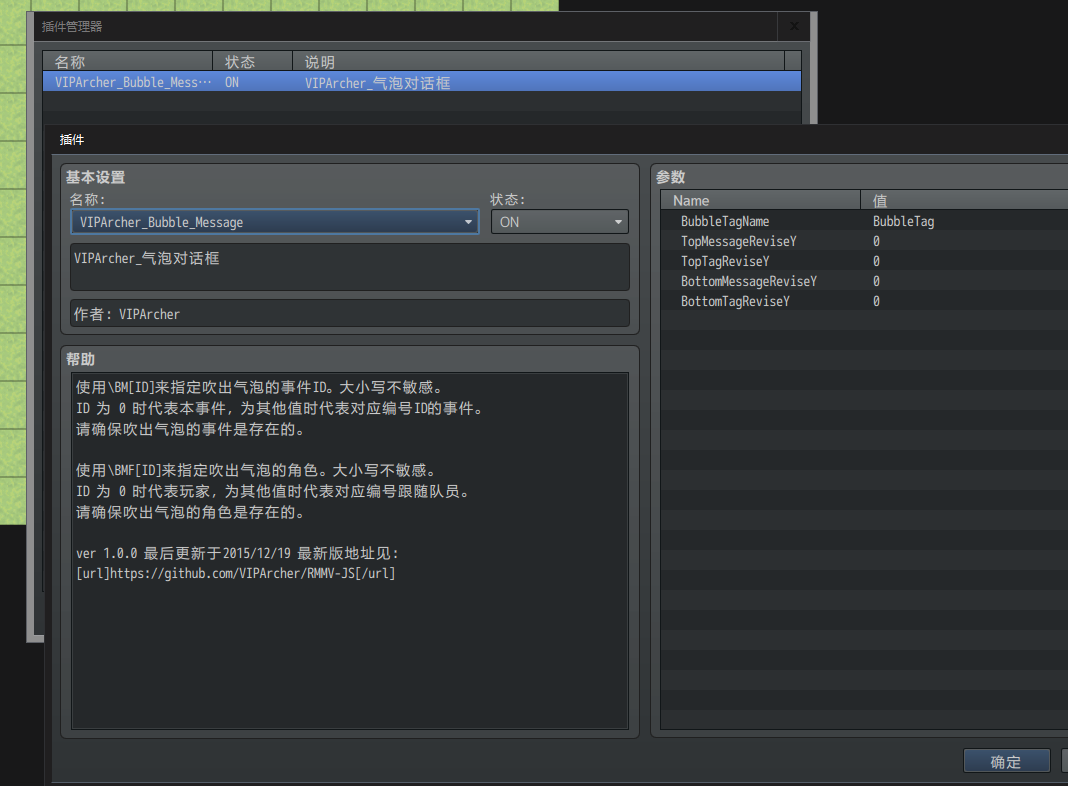Select the BubbleTagName parameter row
This screenshot has height=786, width=1068.
864,221
